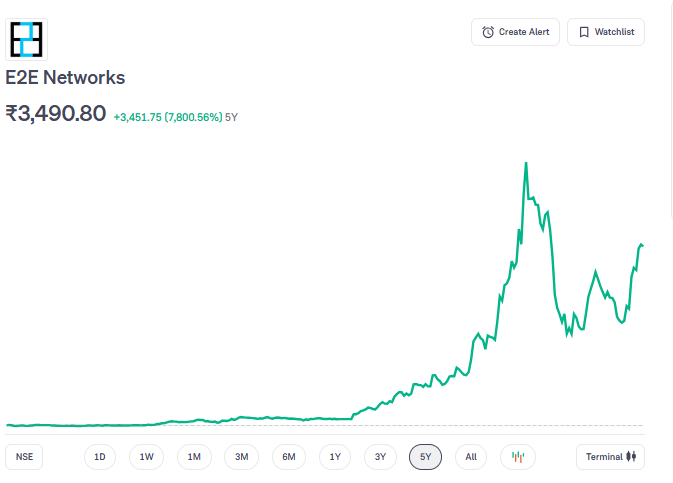This screenshot has height=483, width=673.
Task: Click the ₹3,490.80 current price text
Action: 56,114
